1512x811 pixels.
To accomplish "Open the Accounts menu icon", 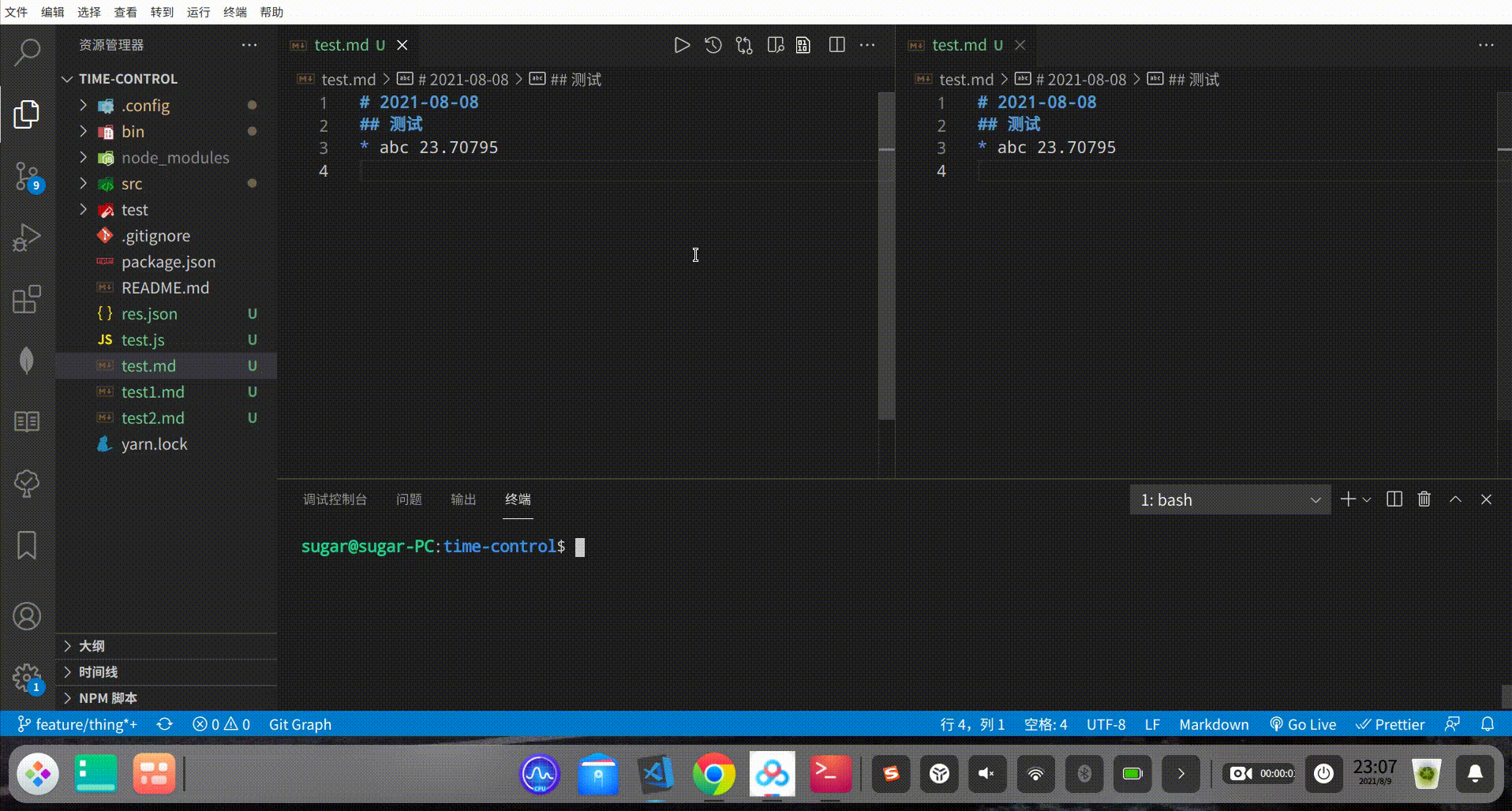I will [x=27, y=616].
